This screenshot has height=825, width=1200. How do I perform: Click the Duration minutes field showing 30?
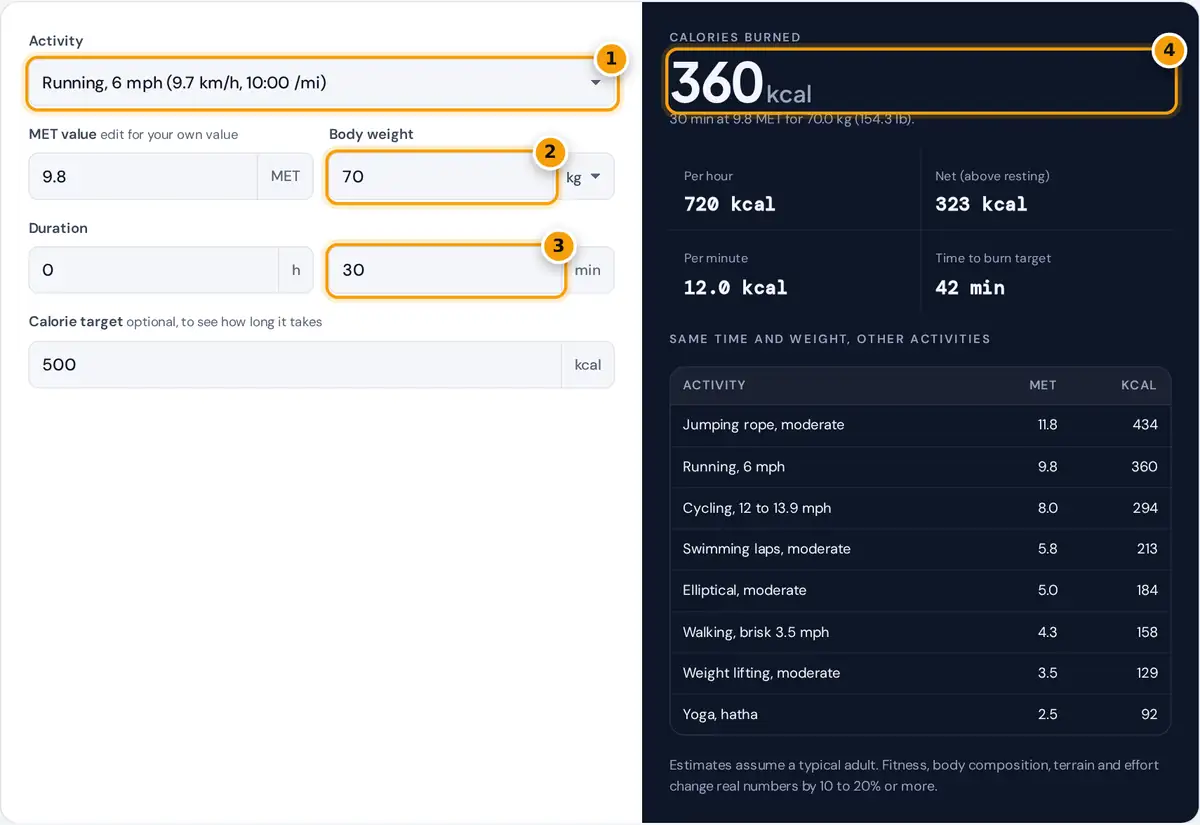coord(447,270)
